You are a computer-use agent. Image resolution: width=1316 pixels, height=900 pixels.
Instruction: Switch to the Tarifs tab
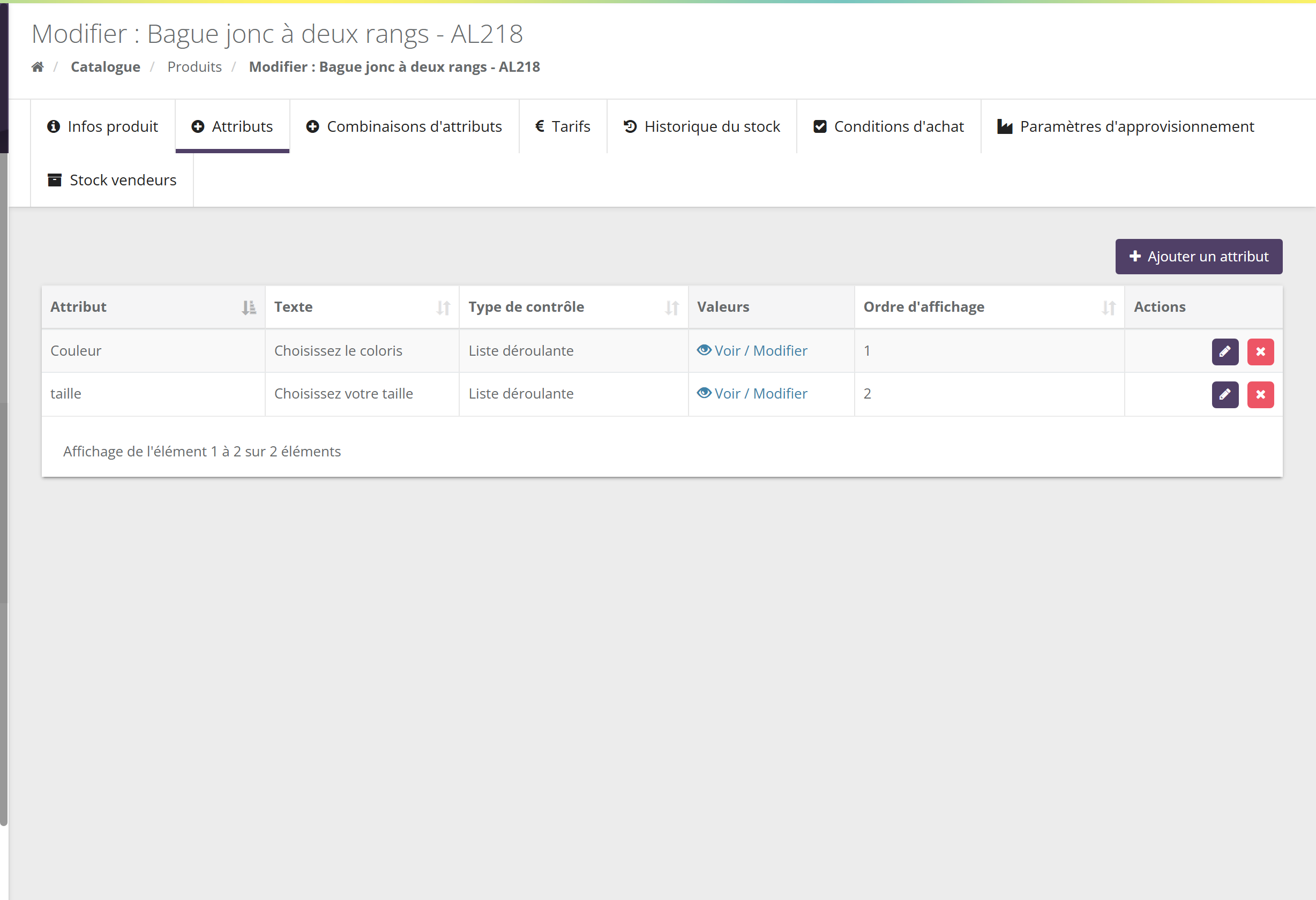563,126
